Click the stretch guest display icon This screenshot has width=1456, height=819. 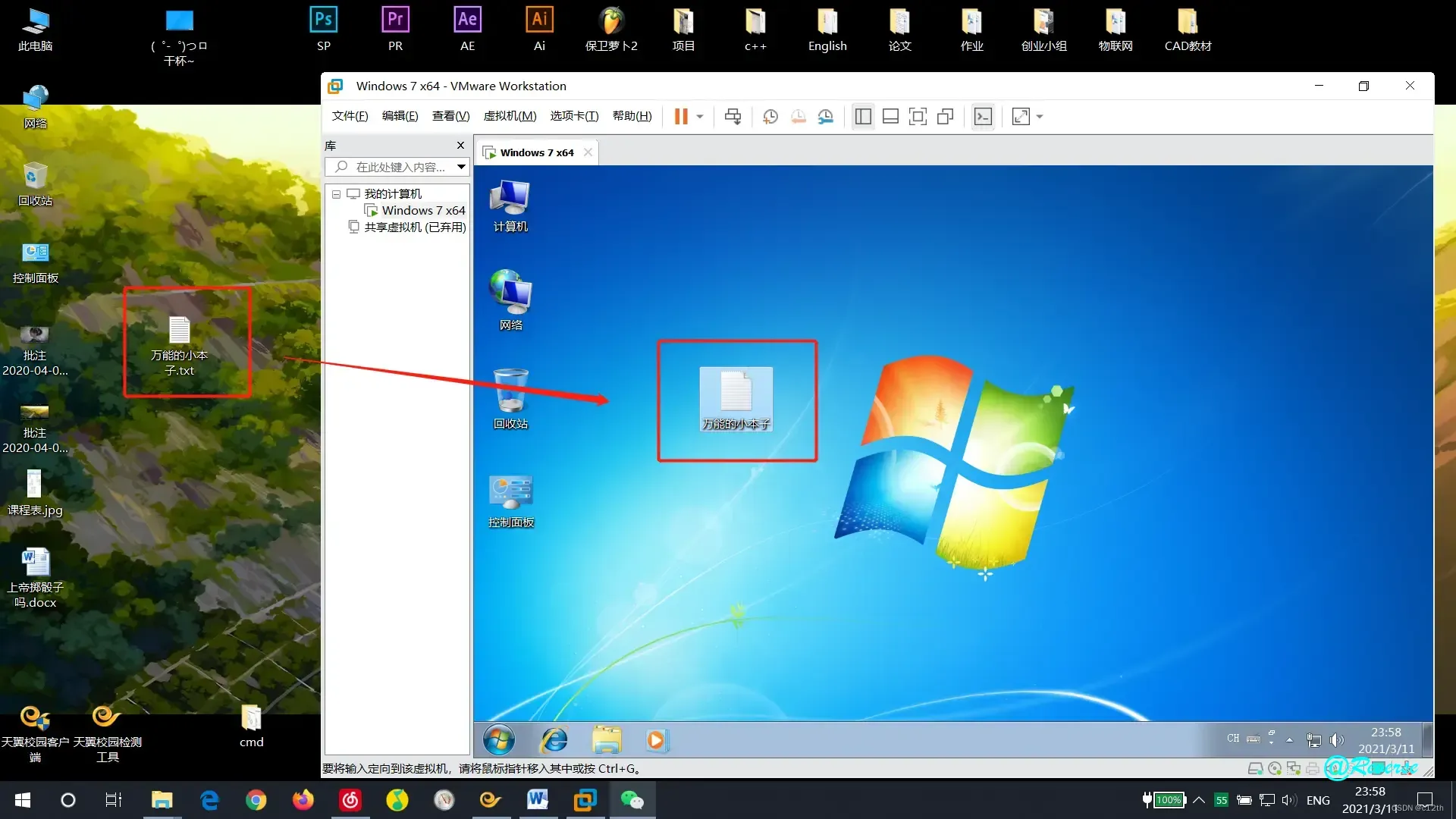point(1021,116)
